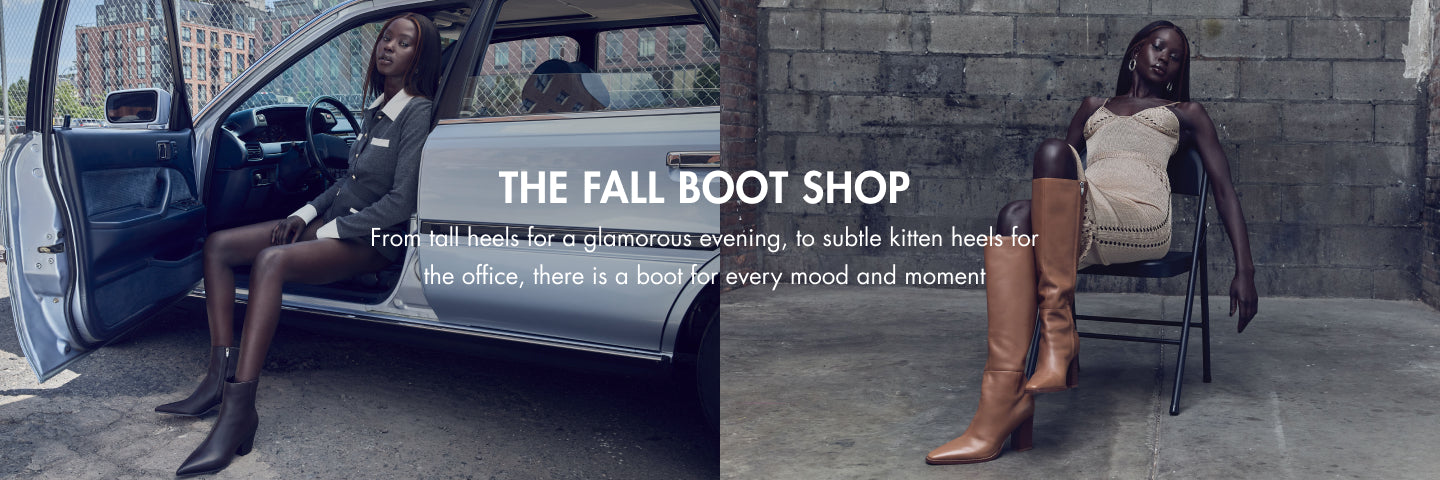
Task: Click the car steering wheel
Action: [x=329, y=135]
